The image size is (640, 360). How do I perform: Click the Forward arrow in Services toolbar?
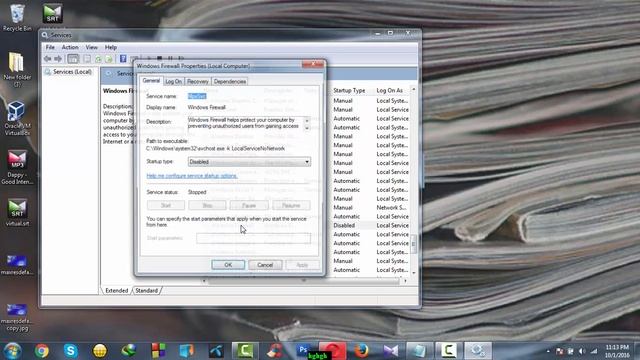pyautogui.click(x=58, y=59)
